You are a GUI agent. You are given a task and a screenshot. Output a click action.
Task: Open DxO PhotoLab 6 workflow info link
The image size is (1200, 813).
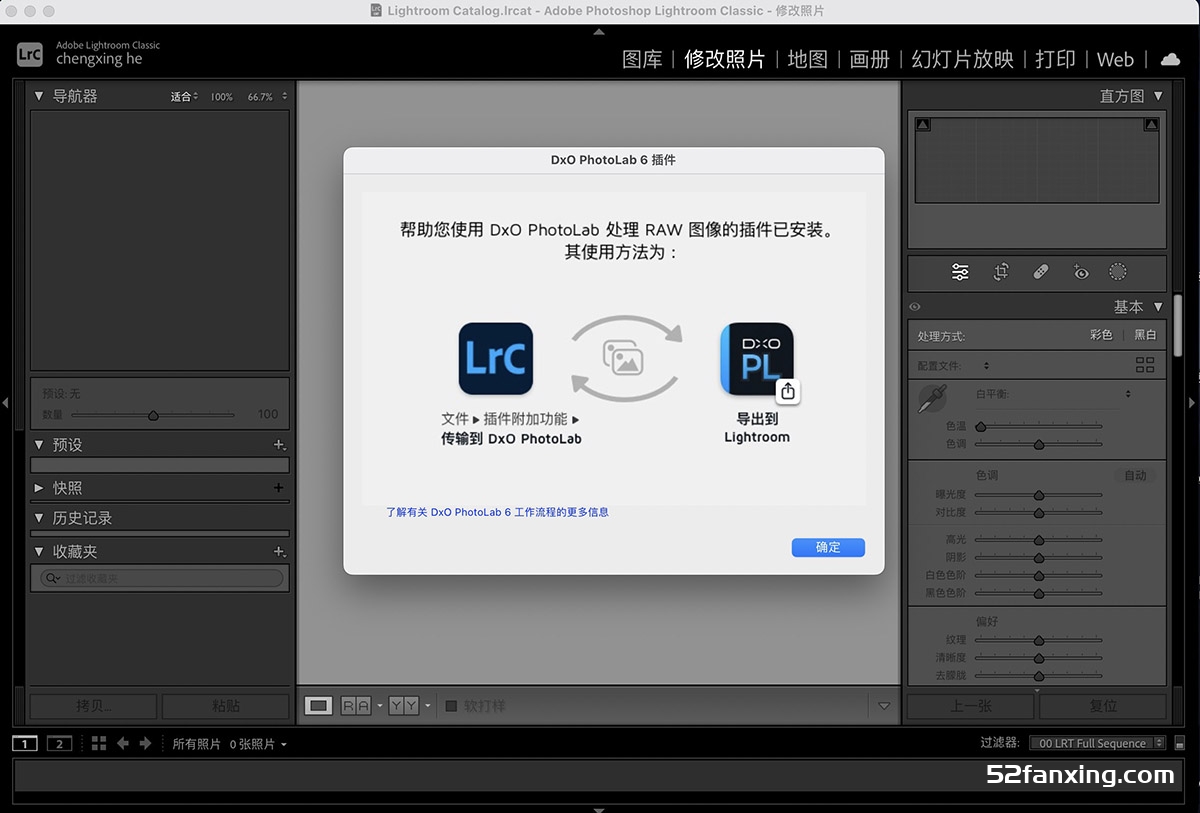click(497, 512)
